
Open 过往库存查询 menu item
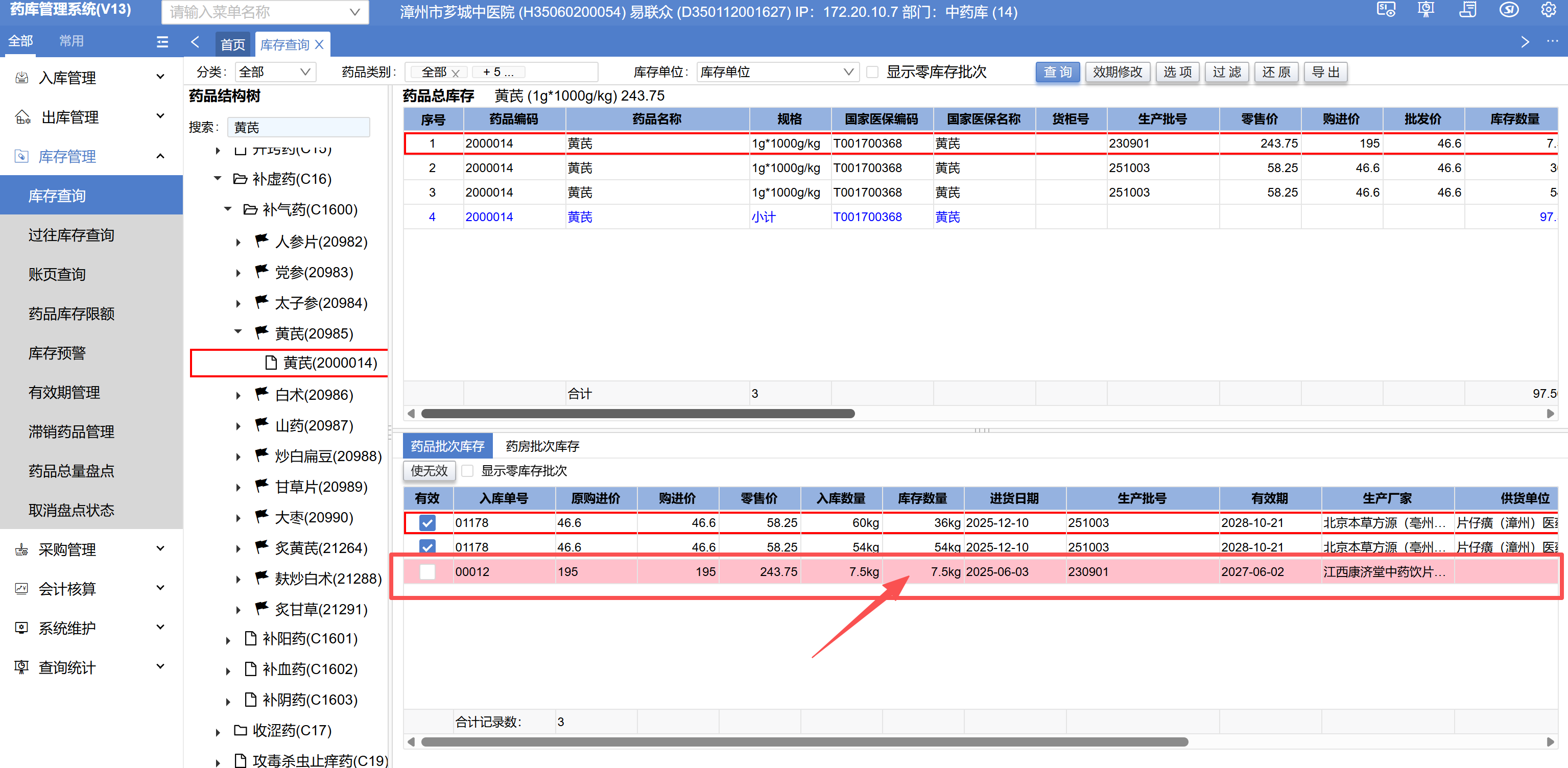[71, 235]
